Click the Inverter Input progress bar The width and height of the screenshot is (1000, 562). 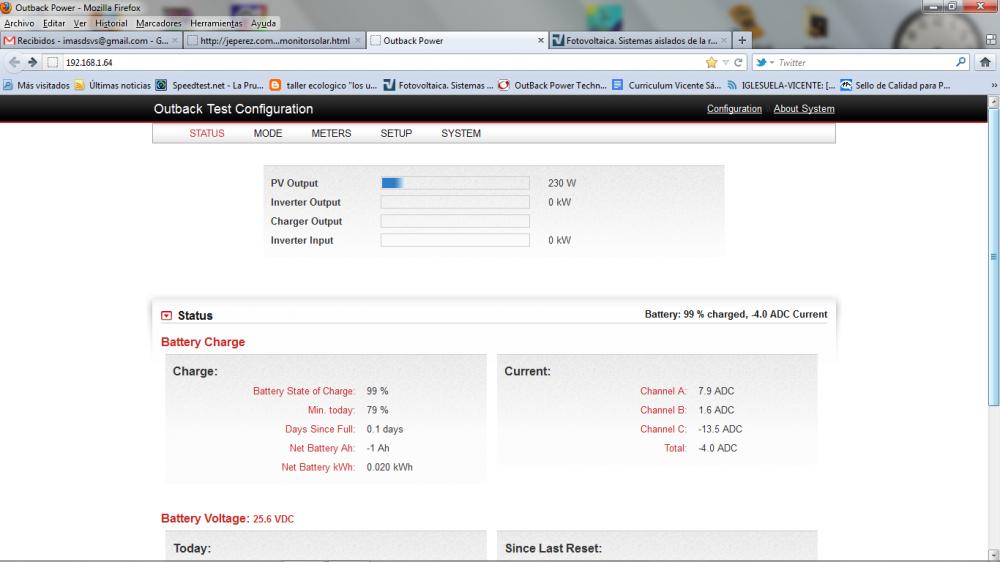coord(455,240)
